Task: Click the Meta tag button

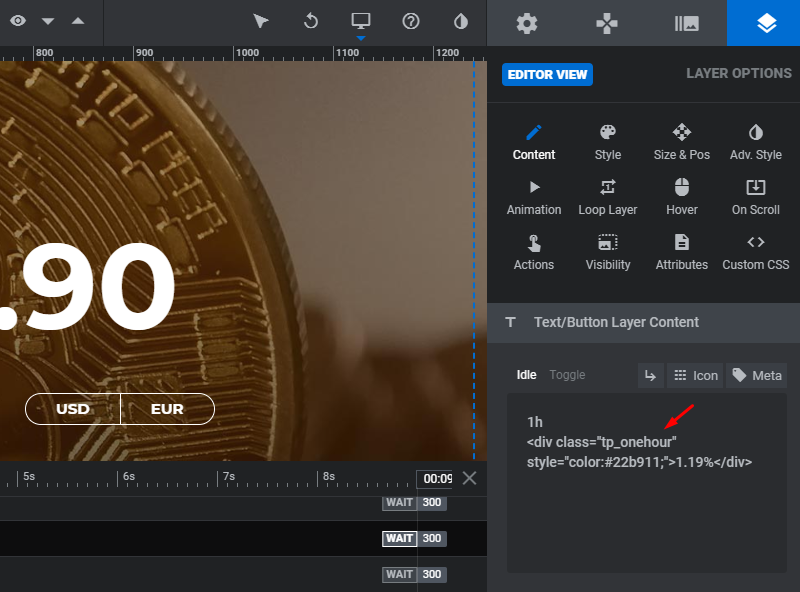Action: pyautogui.click(x=756, y=376)
